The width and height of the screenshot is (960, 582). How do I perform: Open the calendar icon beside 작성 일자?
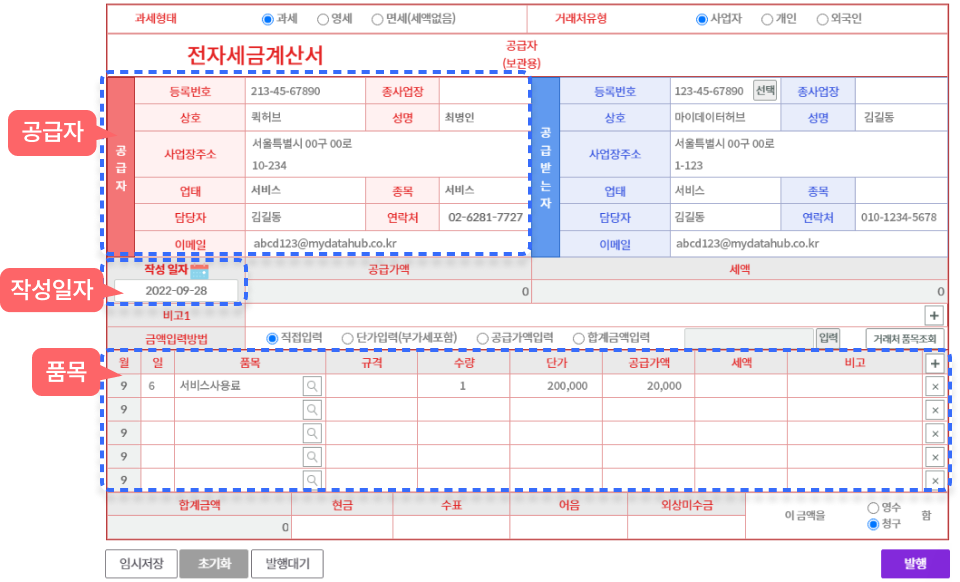click(200, 270)
